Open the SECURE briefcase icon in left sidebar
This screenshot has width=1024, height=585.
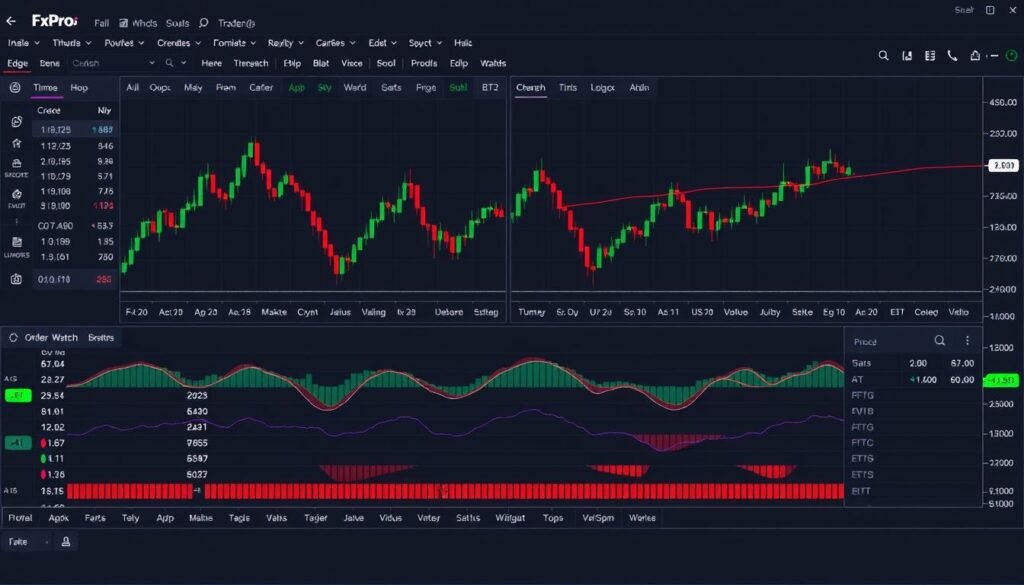17,163
